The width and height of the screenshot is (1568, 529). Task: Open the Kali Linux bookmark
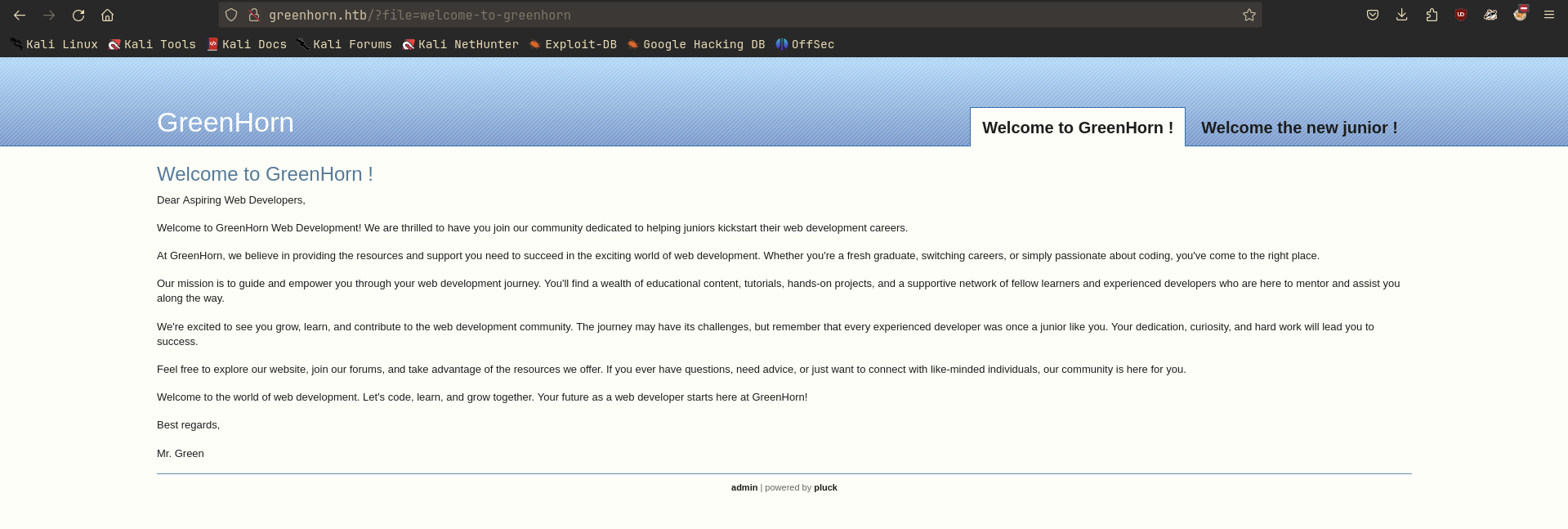pyautogui.click(x=54, y=44)
